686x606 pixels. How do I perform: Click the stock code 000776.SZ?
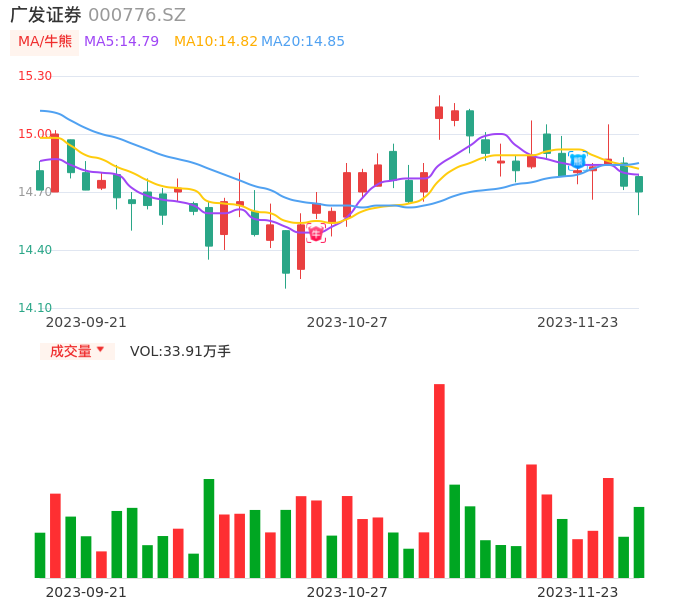pyautogui.click(x=137, y=15)
